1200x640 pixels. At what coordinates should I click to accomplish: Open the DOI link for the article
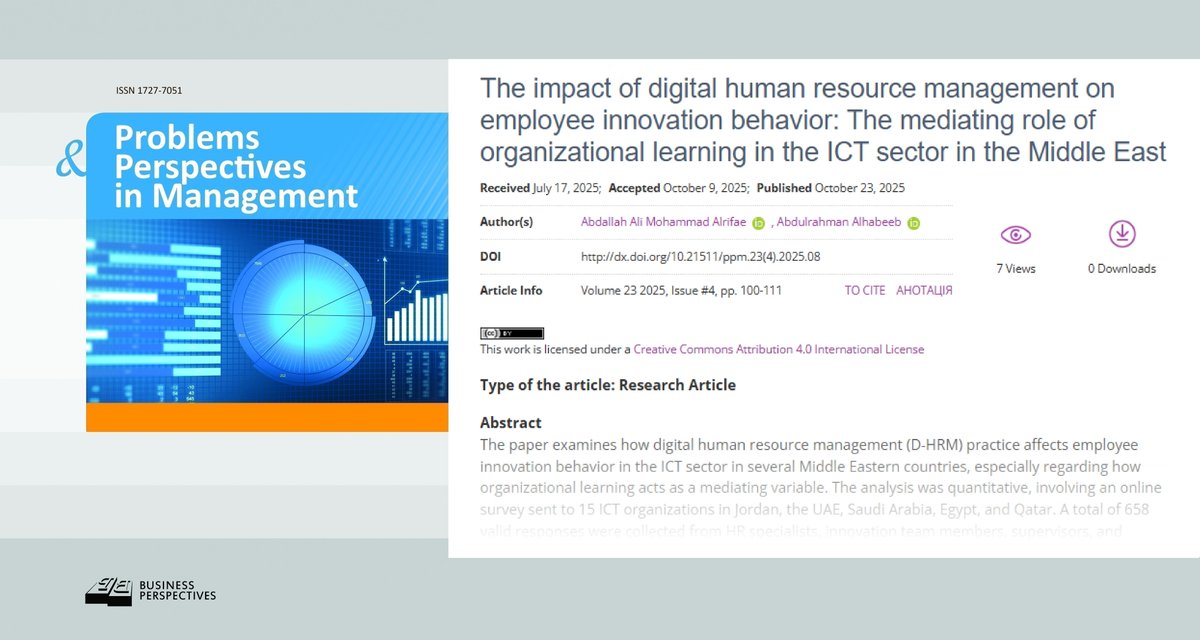[700, 257]
